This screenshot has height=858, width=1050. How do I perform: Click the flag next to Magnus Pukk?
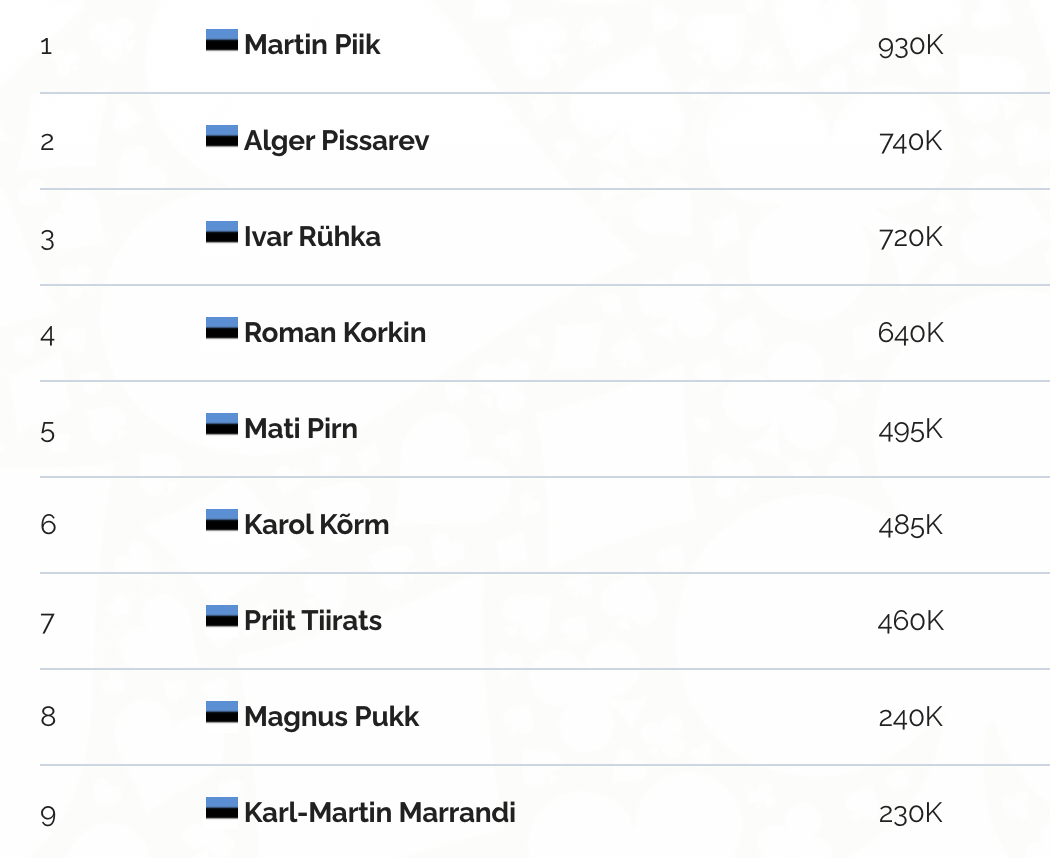coord(221,712)
